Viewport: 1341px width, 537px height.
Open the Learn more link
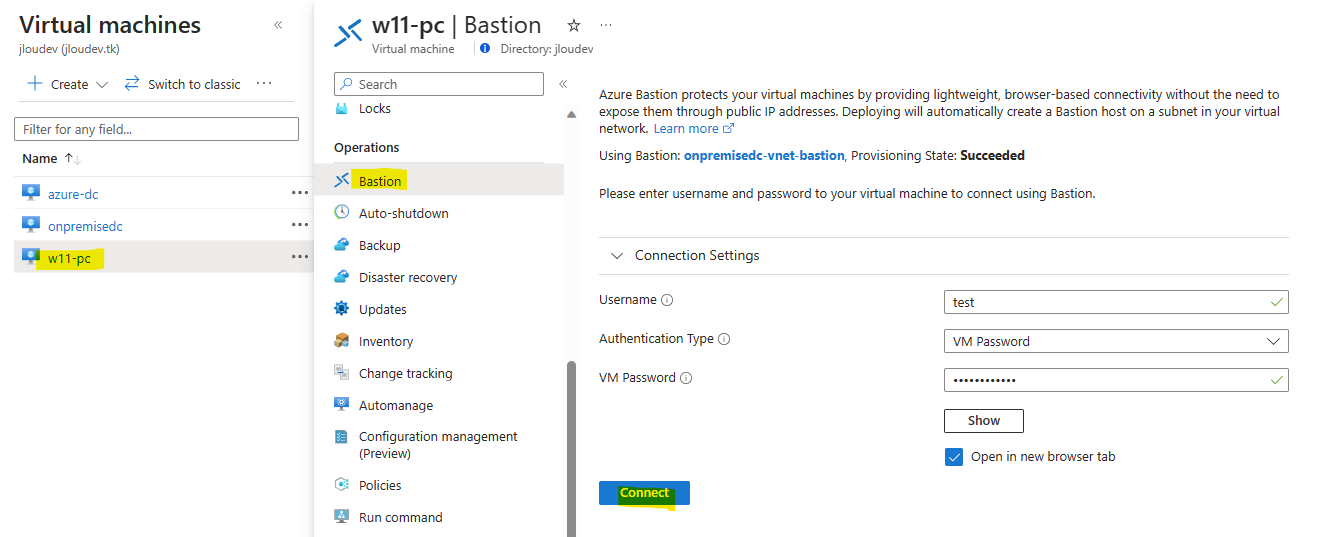[x=694, y=129]
